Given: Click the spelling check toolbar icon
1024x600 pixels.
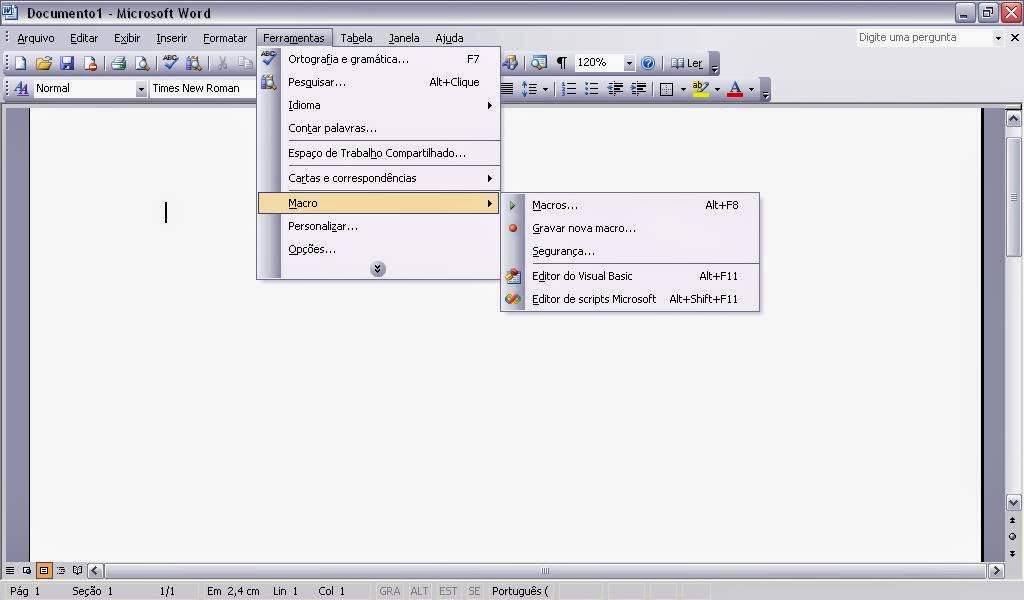Looking at the screenshot, I should tap(170, 63).
